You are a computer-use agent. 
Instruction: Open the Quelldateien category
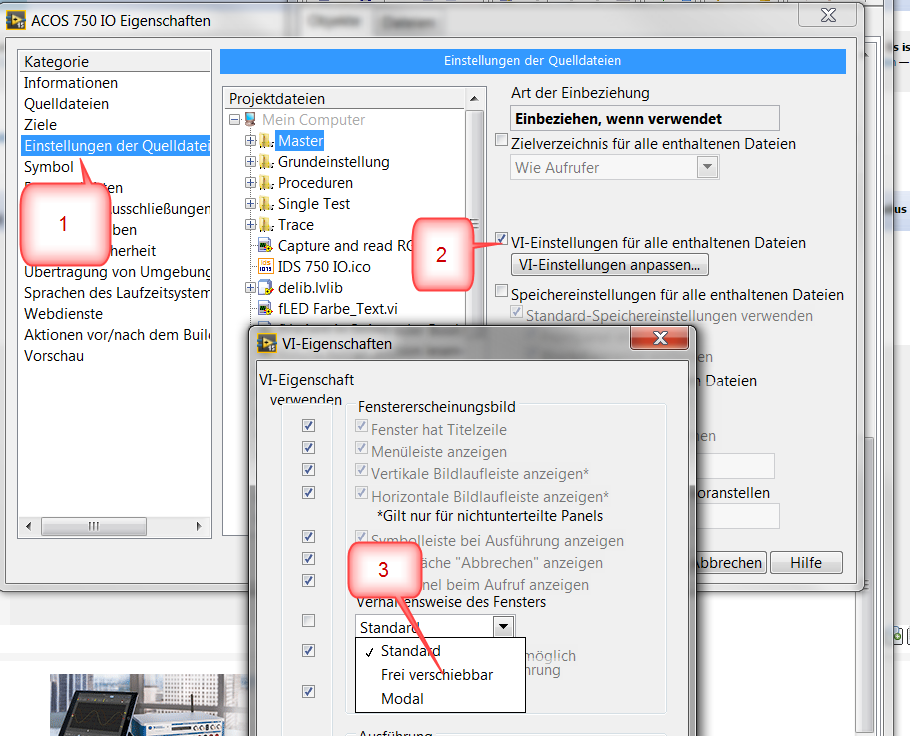(66, 104)
